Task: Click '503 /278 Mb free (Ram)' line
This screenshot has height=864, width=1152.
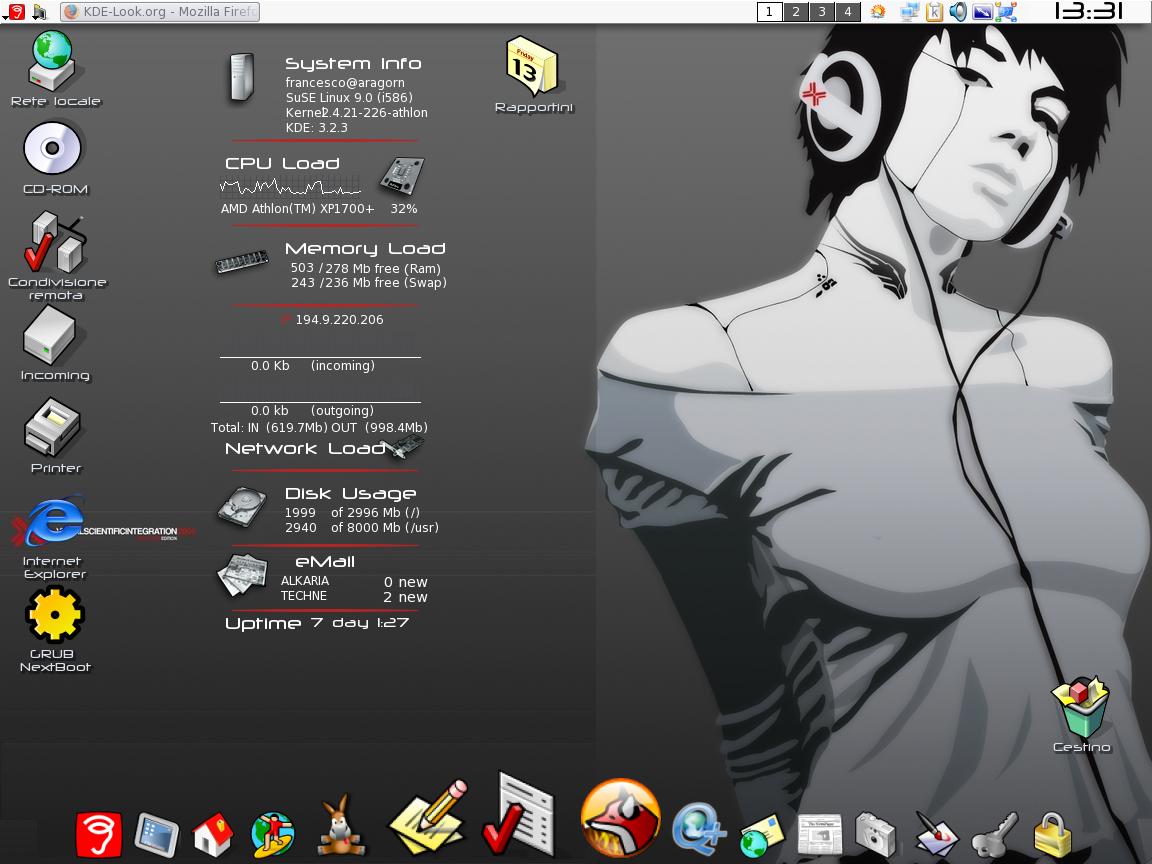Action: click(365, 268)
